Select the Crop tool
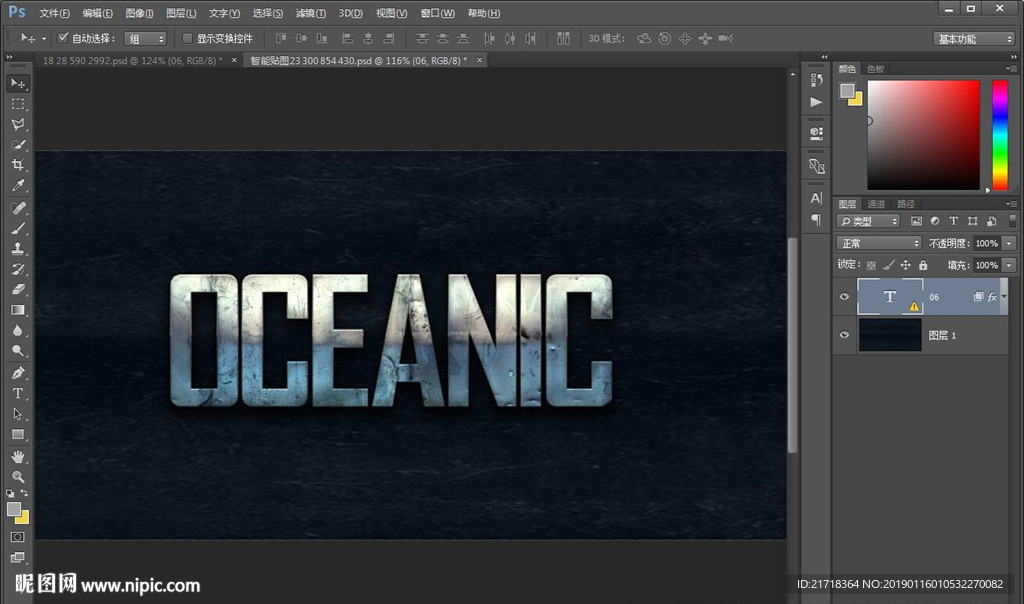1024x604 pixels. [18, 165]
